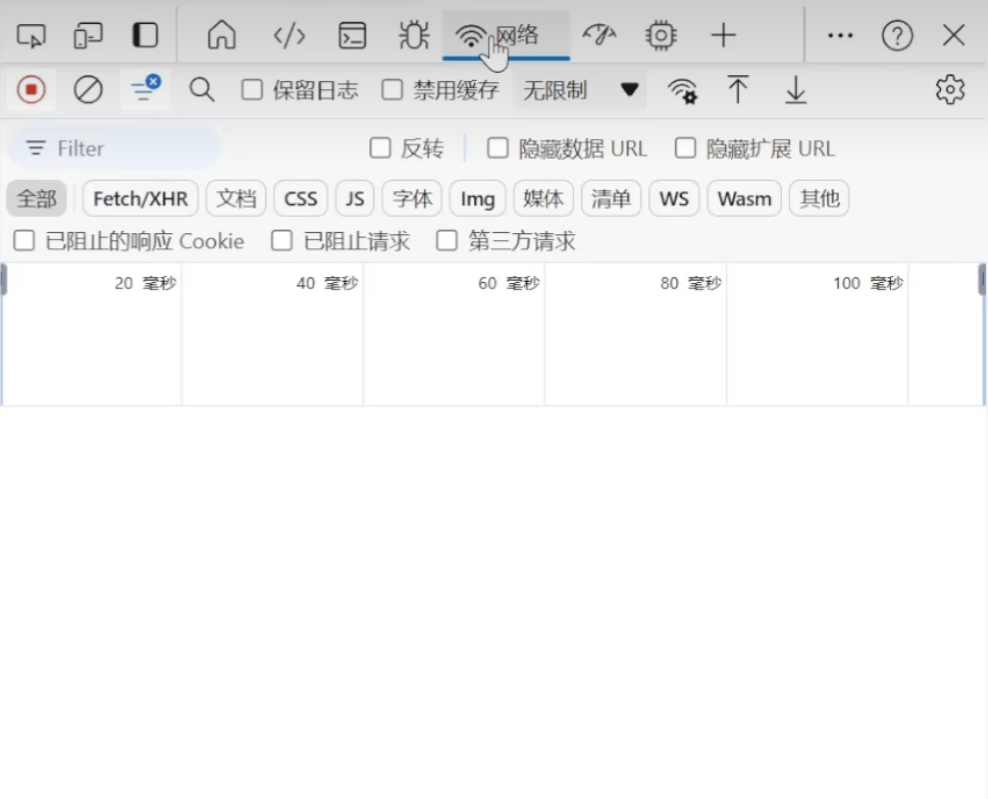Click the 20 毫秒 timeline marker
This screenshot has width=988, height=799.
click(145, 284)
